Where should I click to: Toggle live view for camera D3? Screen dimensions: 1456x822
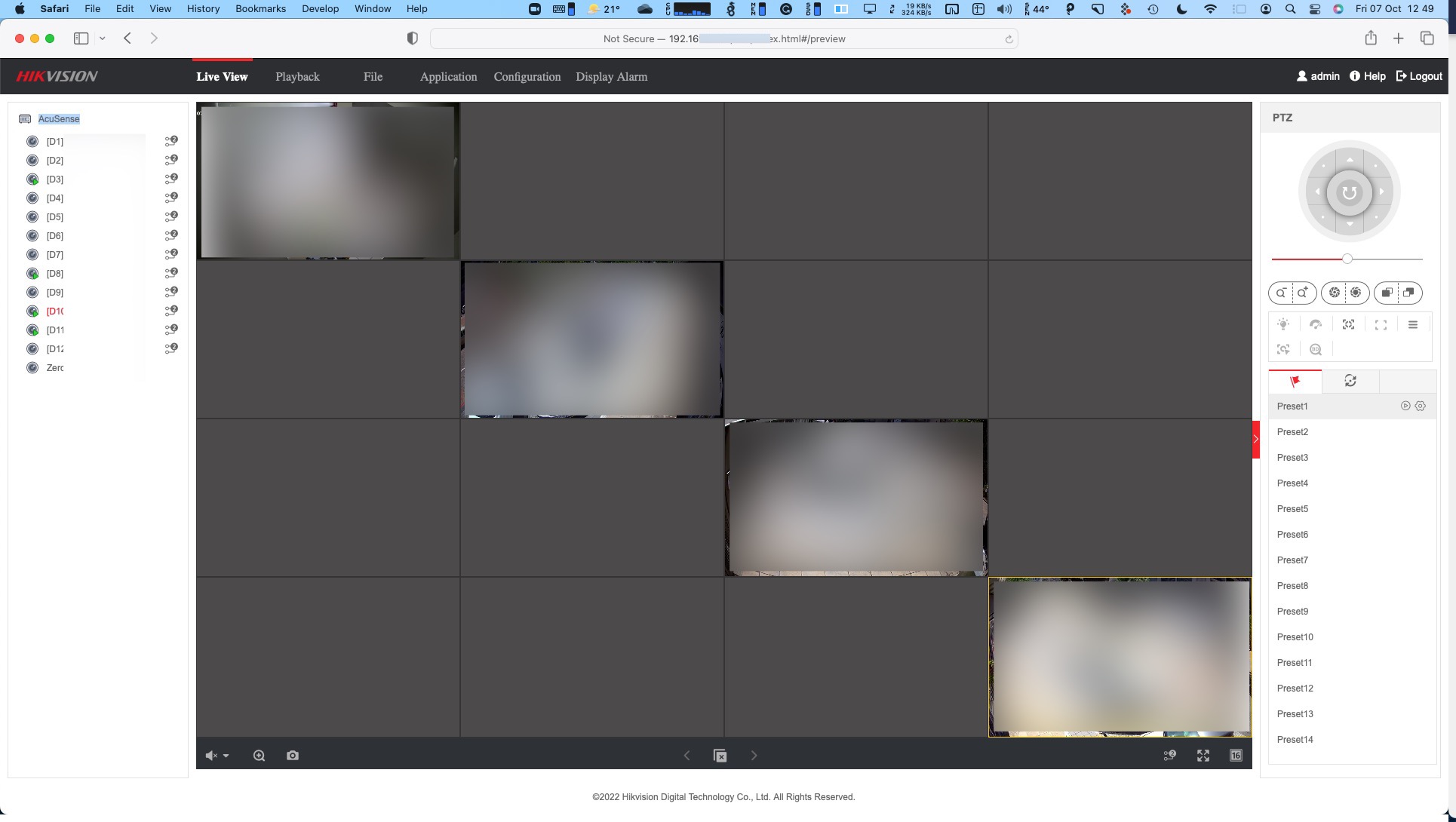tap(32, 179)
